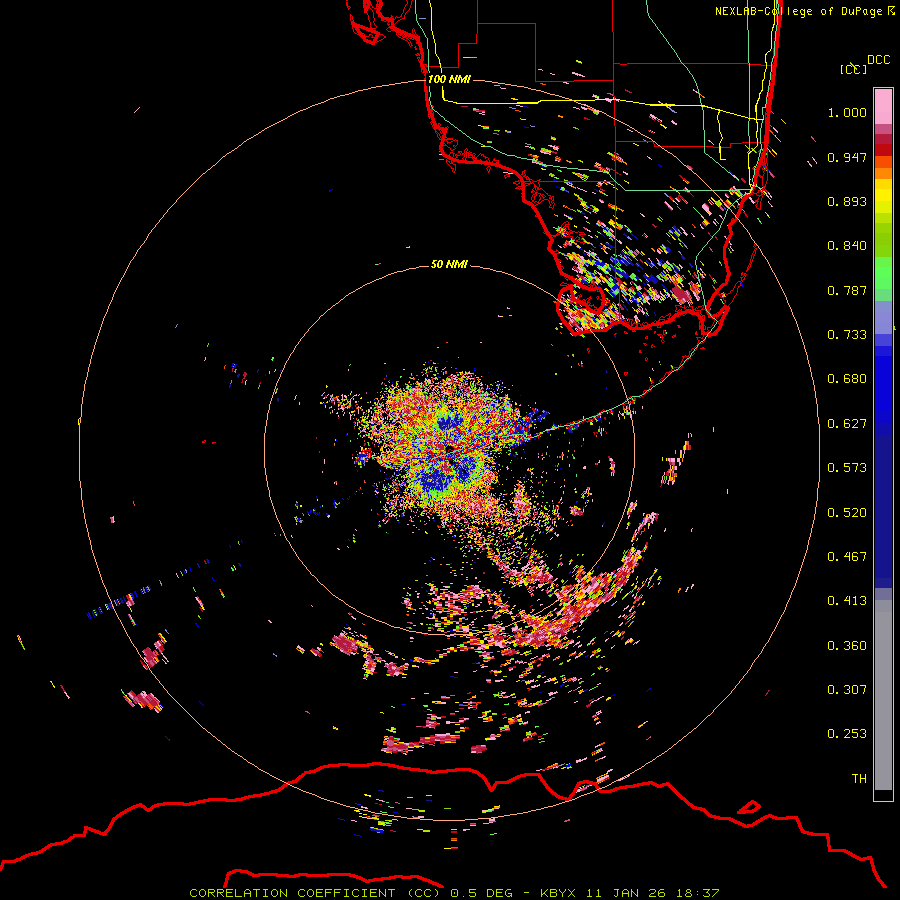The width and height of the screenshot is (900, 900).
Task: Click the 0.733 color scale value
Action: (x=847, y=335)
